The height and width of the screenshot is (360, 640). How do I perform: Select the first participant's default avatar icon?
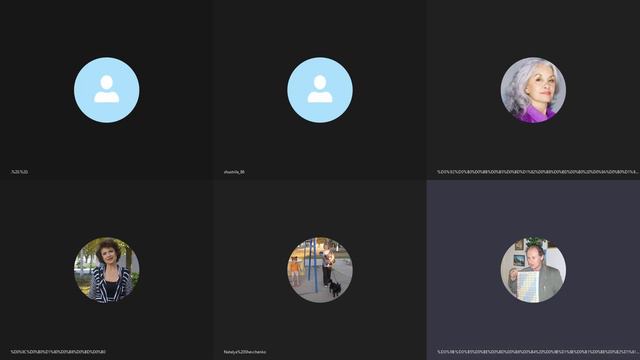pos(107,90)
